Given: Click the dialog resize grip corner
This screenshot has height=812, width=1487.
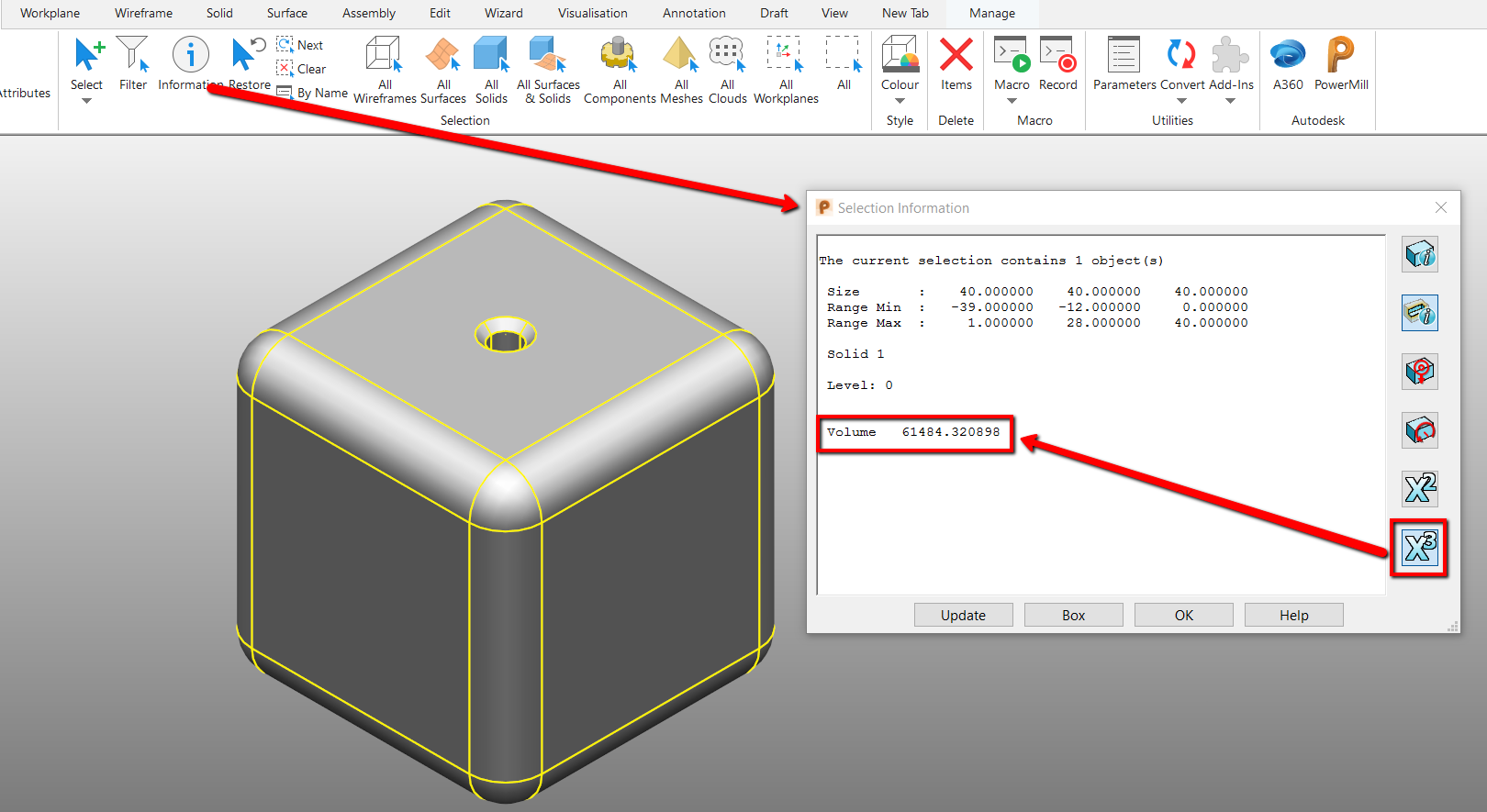Looking at the screenshot, I should coord(1453,627).
